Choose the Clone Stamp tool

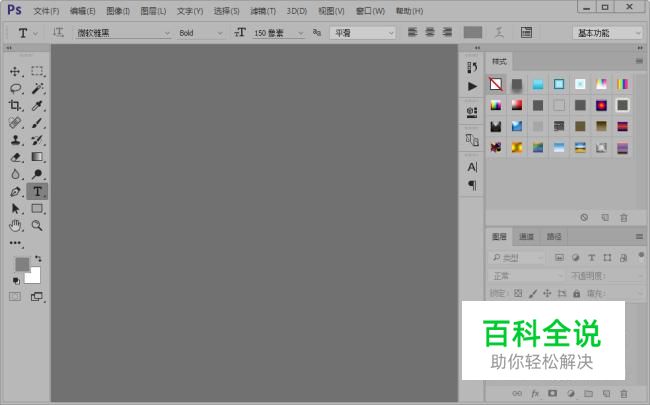(x=15, y=140)
